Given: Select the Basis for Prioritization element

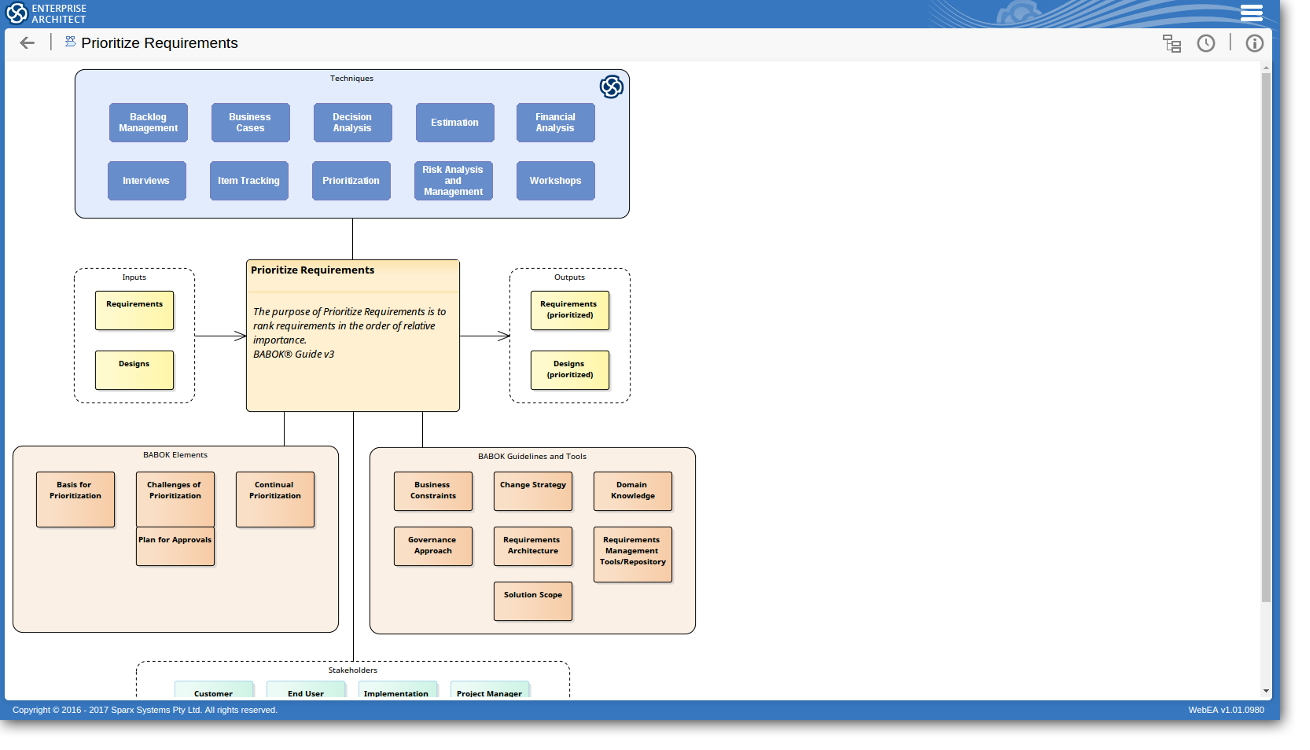Looking at the screenshot, I should point(75,499).
